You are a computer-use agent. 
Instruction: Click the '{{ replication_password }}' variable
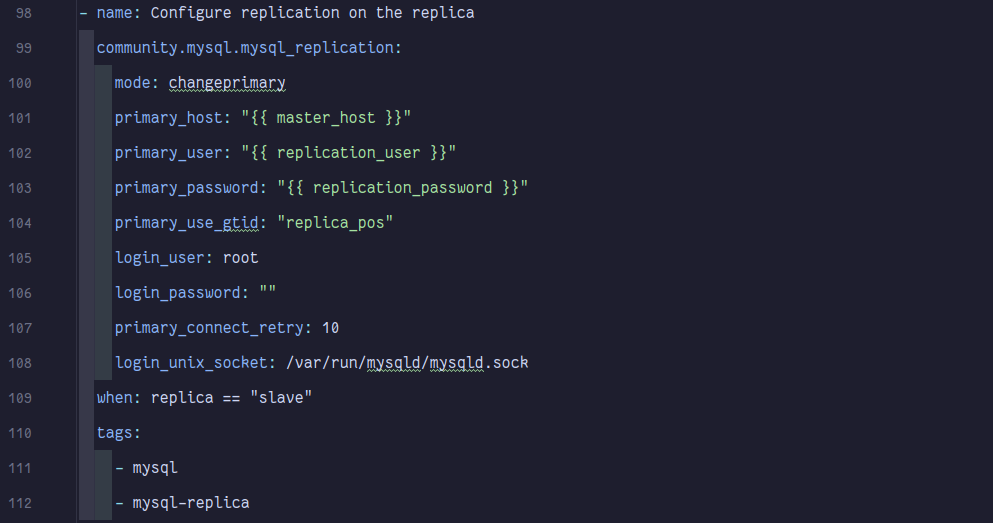(402, 188)
